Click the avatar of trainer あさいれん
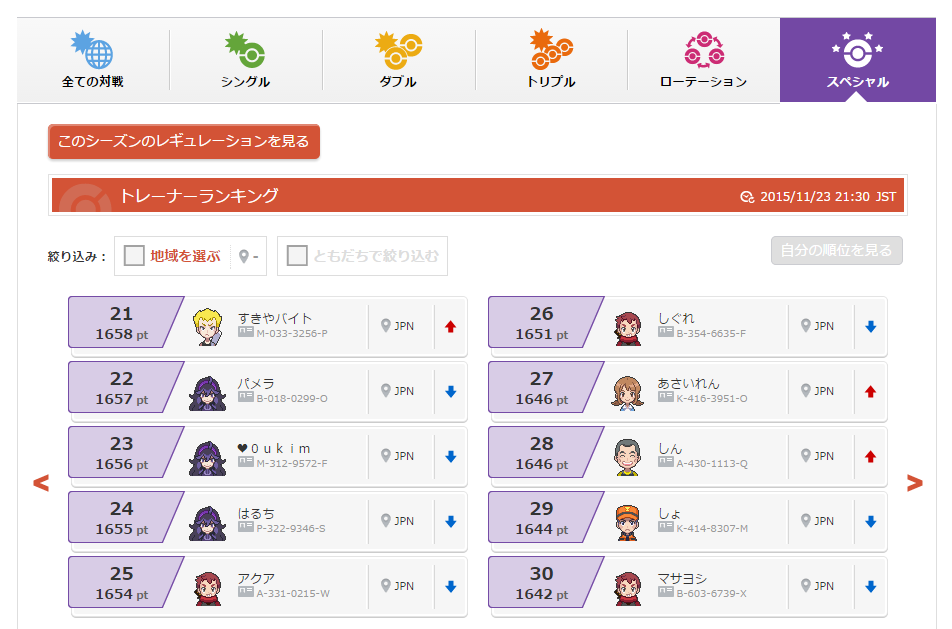The height and width of the screenshot is (629, 952). (628, 392)
